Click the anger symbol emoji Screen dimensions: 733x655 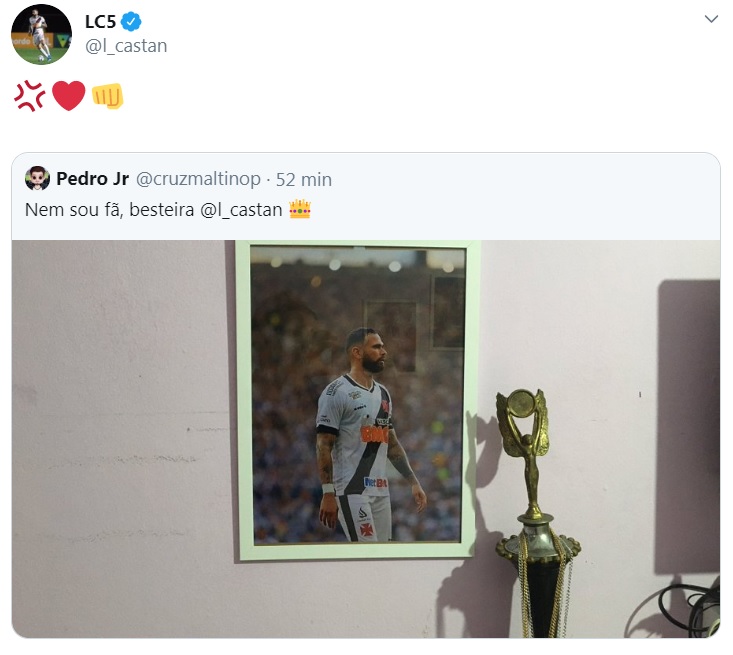(30, 96)
